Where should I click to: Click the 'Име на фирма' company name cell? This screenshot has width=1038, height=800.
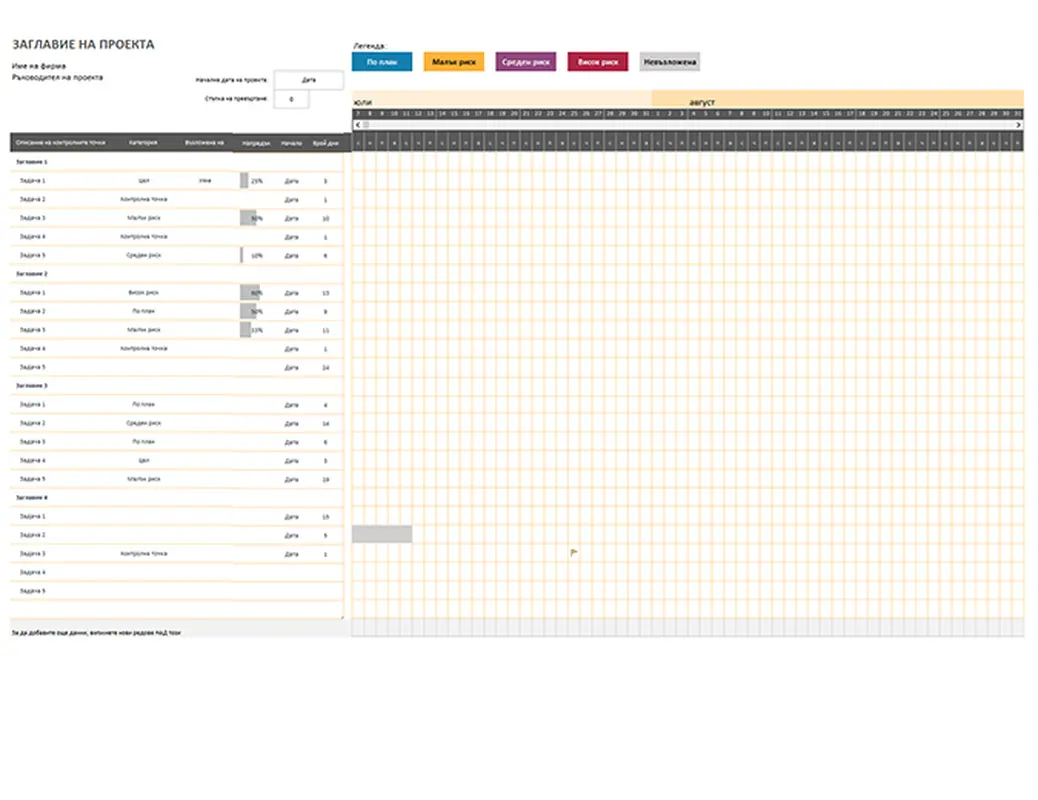coord(39,66)
